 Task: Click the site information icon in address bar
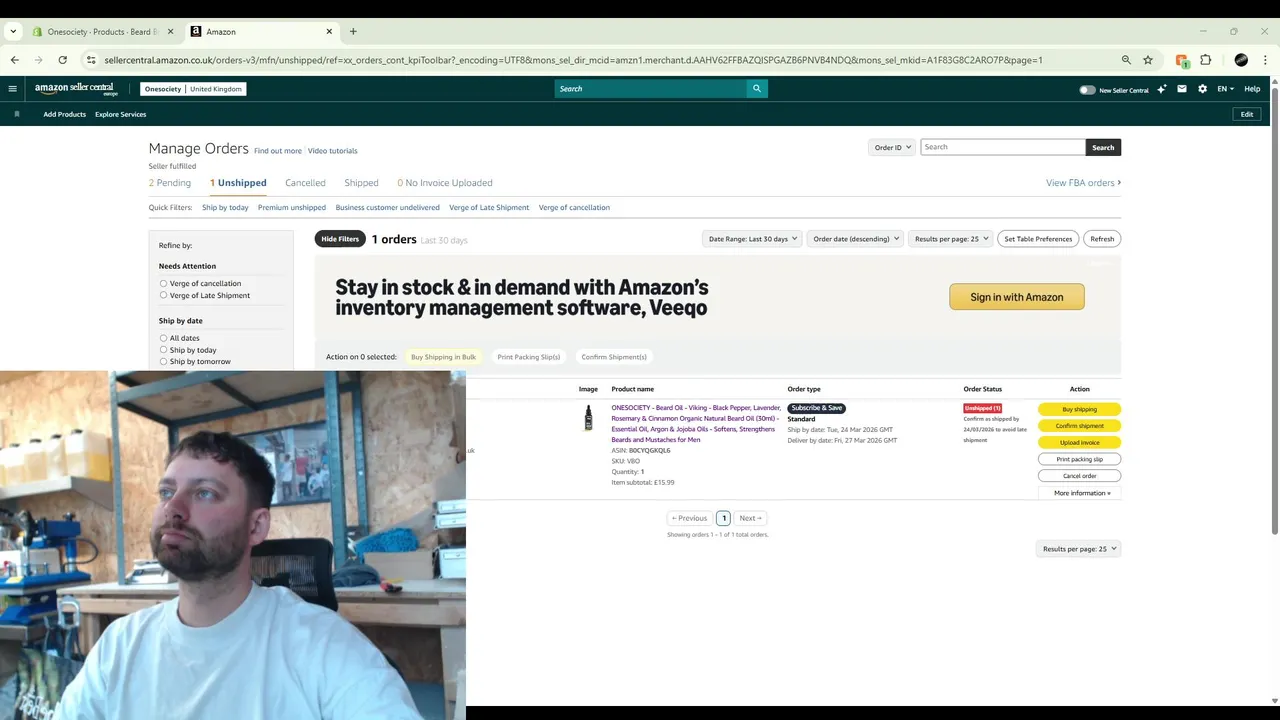91,60
